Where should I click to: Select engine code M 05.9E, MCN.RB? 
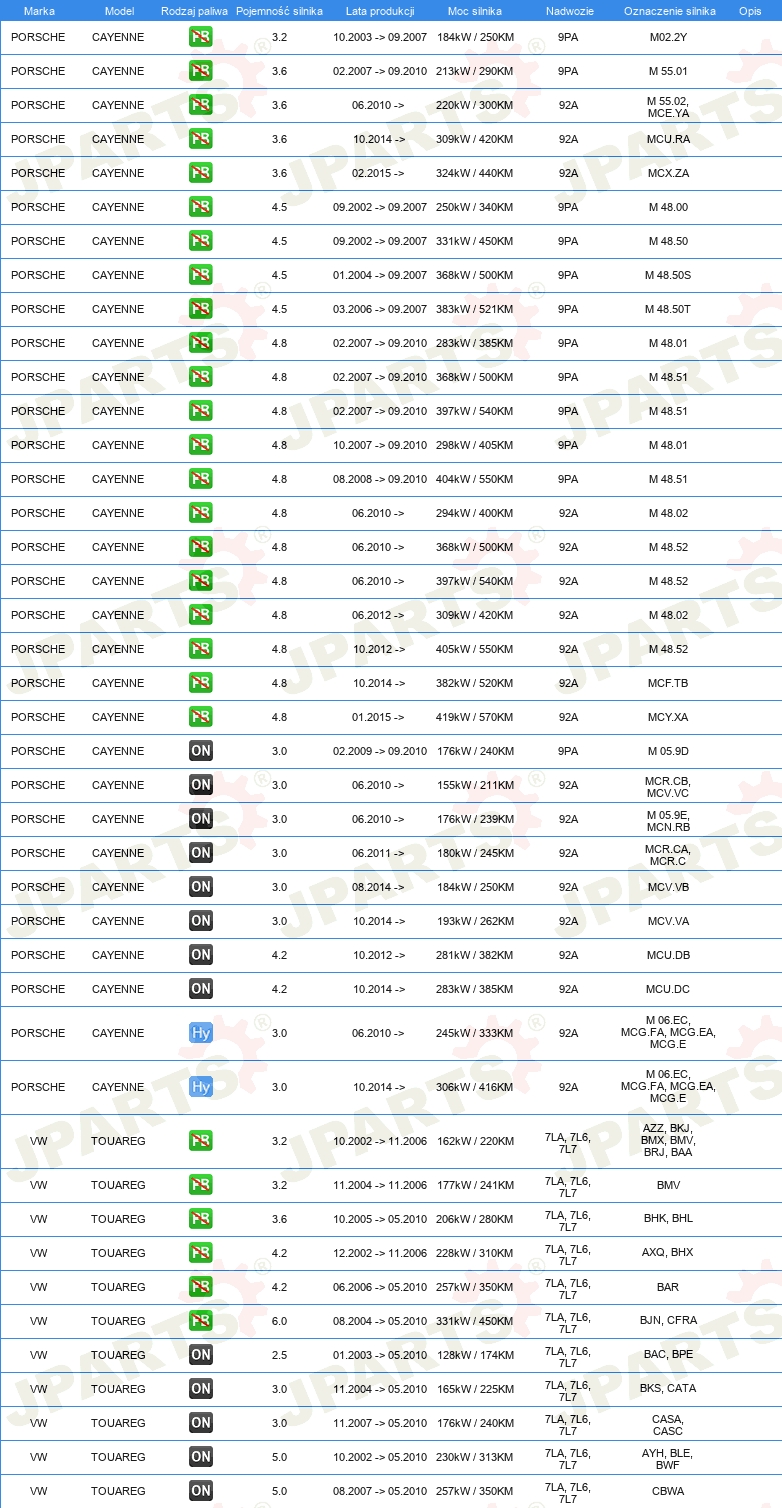(x=668, y=821)
